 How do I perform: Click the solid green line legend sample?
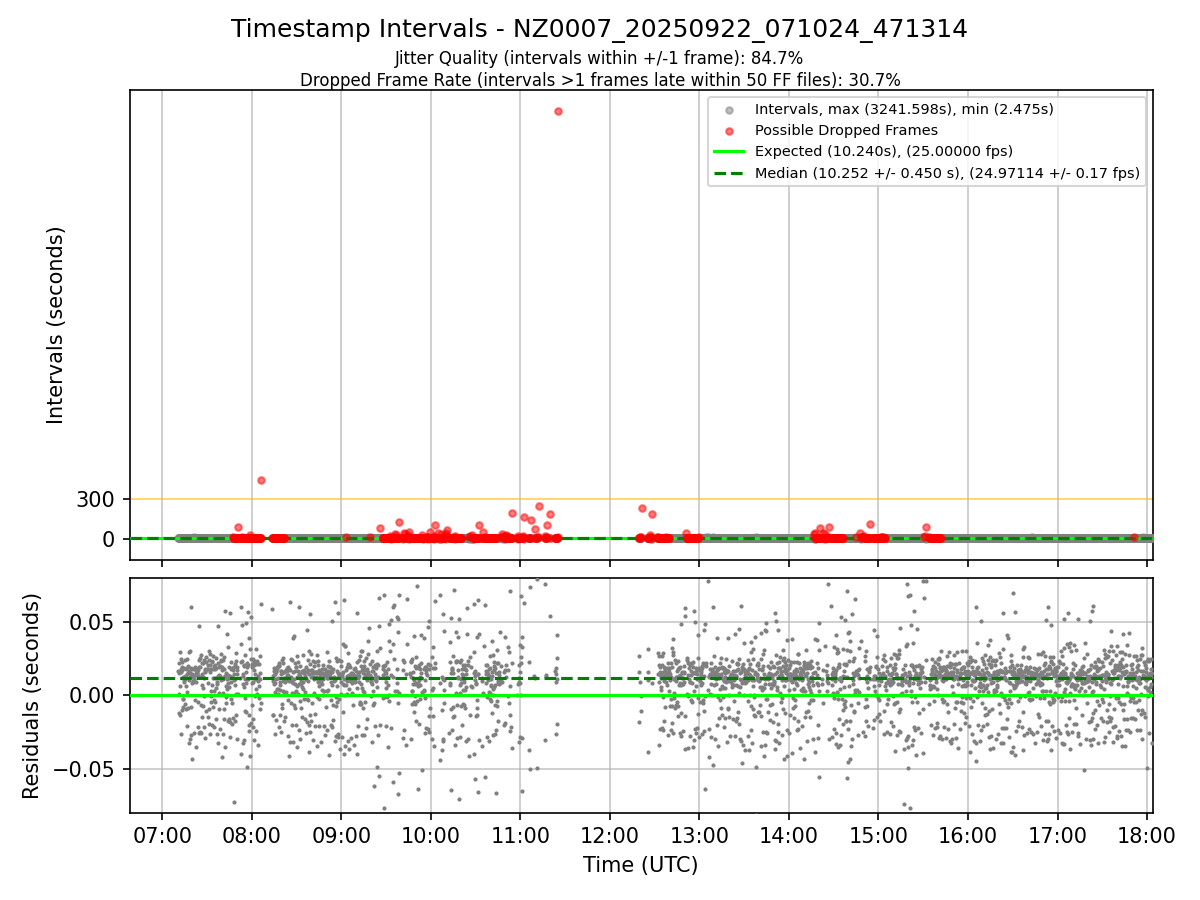[730, 152]
